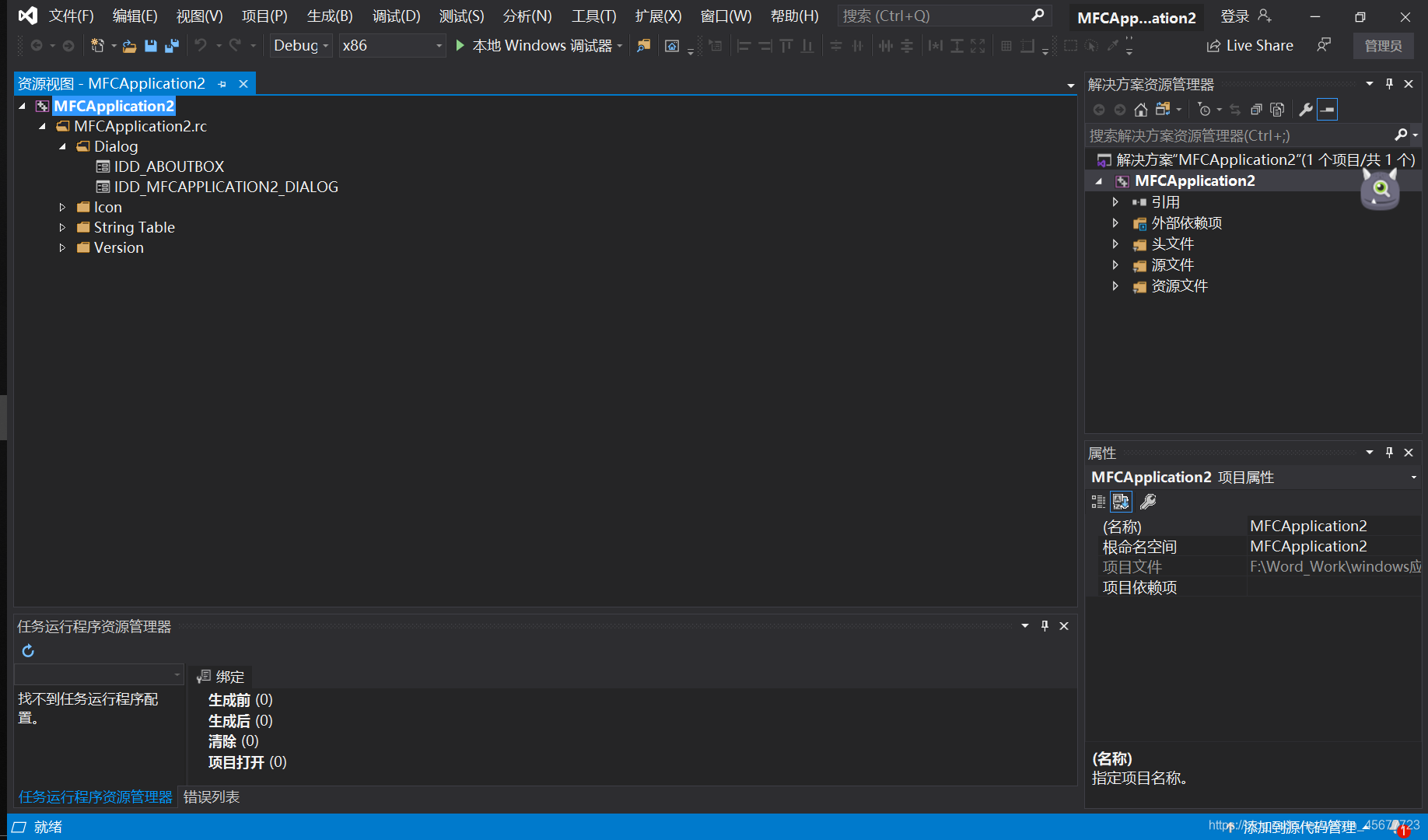
Task: Click the wrench Properties icon in Solution Explorer
Action: [x=1306, y=110]
